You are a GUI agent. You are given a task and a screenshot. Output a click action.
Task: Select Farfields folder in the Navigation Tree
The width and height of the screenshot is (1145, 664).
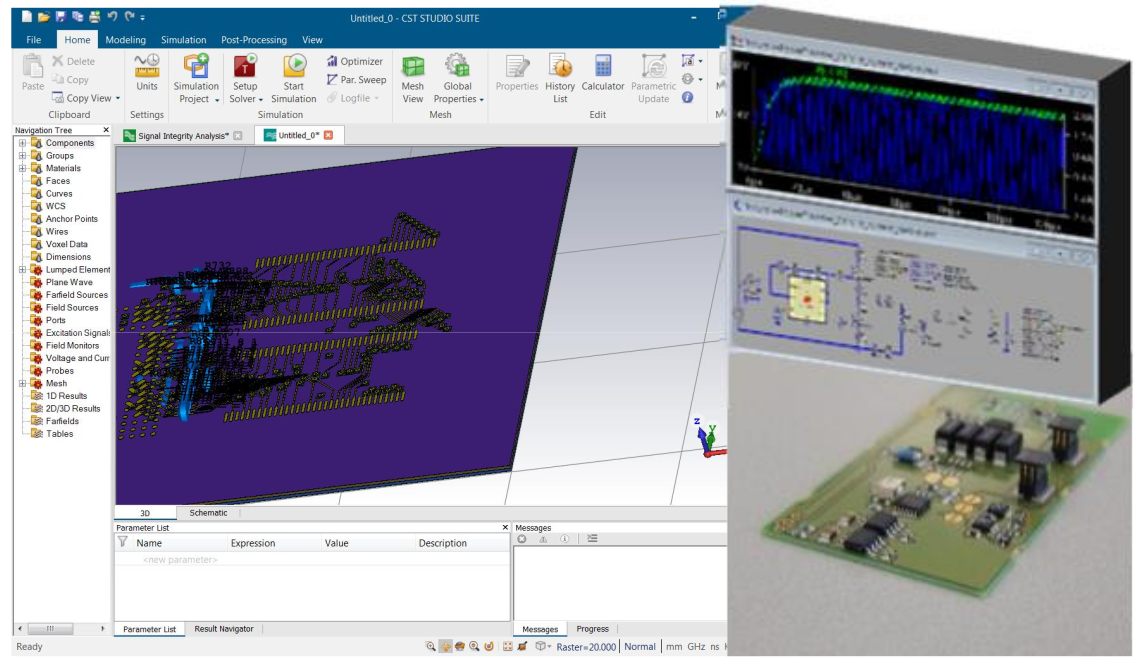(x=62, y=421)
